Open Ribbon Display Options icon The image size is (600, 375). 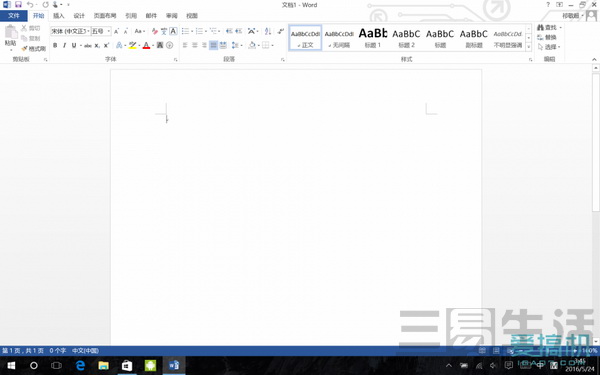tap(559, 5)
